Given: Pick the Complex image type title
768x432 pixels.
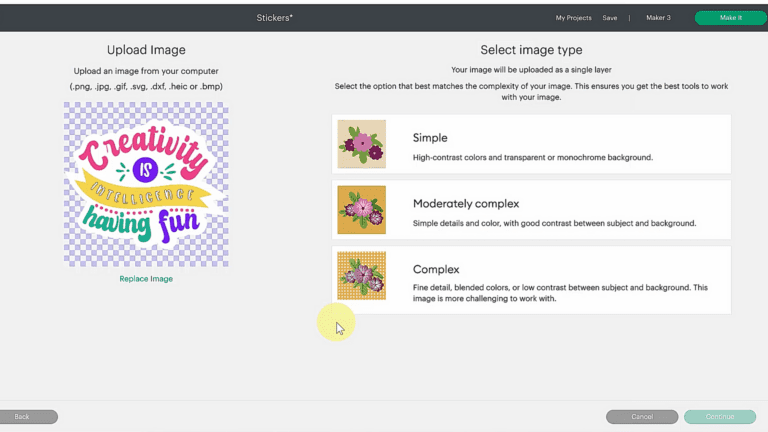Looking at the screenshot, I should pos(436,270).
